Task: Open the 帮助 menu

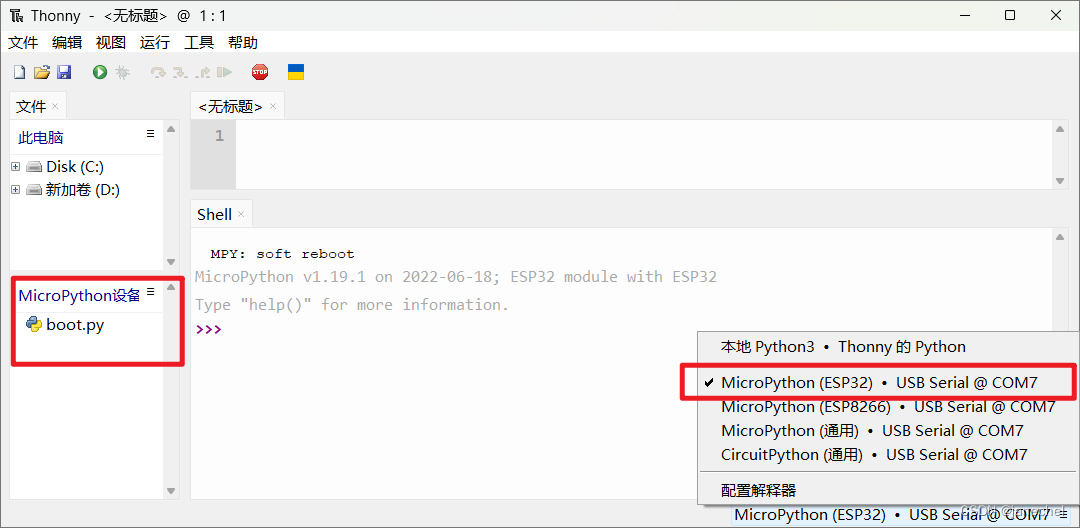Action: tap(243, 43)
